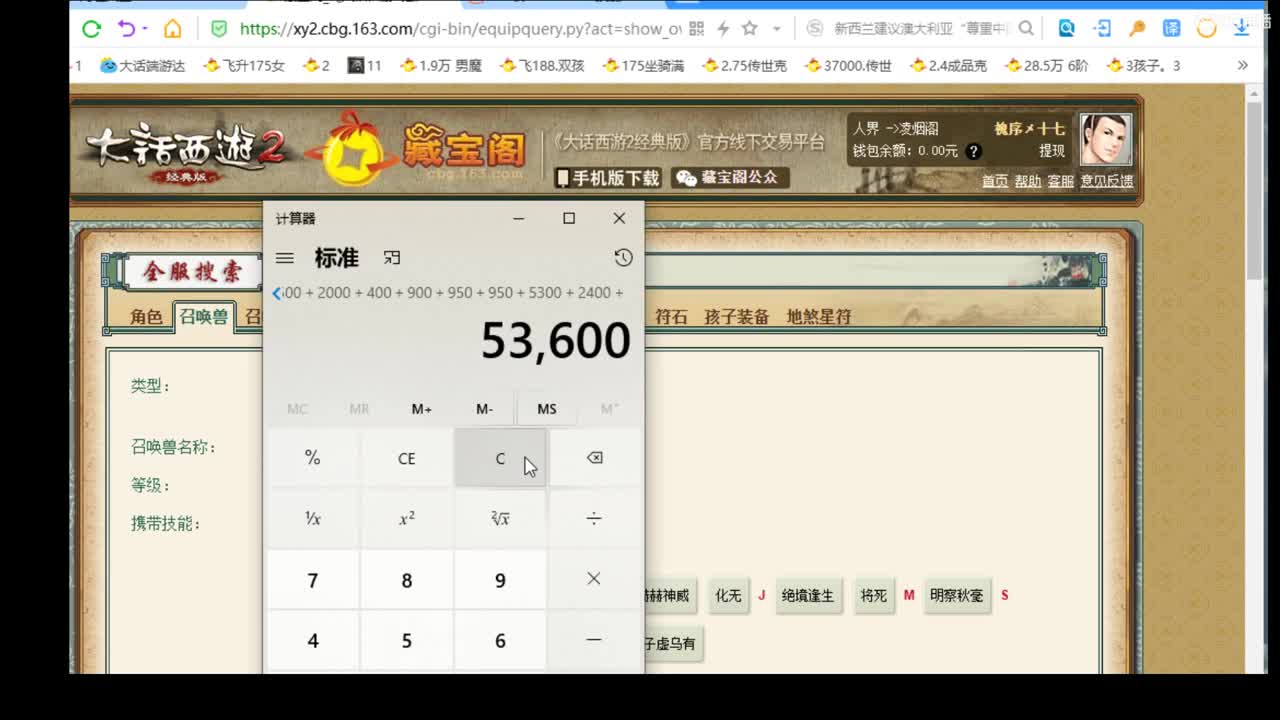1280x720 pixels.
Task: Switch to the 符石 tab
Action: pyautogui.click(x=671, y=316)
